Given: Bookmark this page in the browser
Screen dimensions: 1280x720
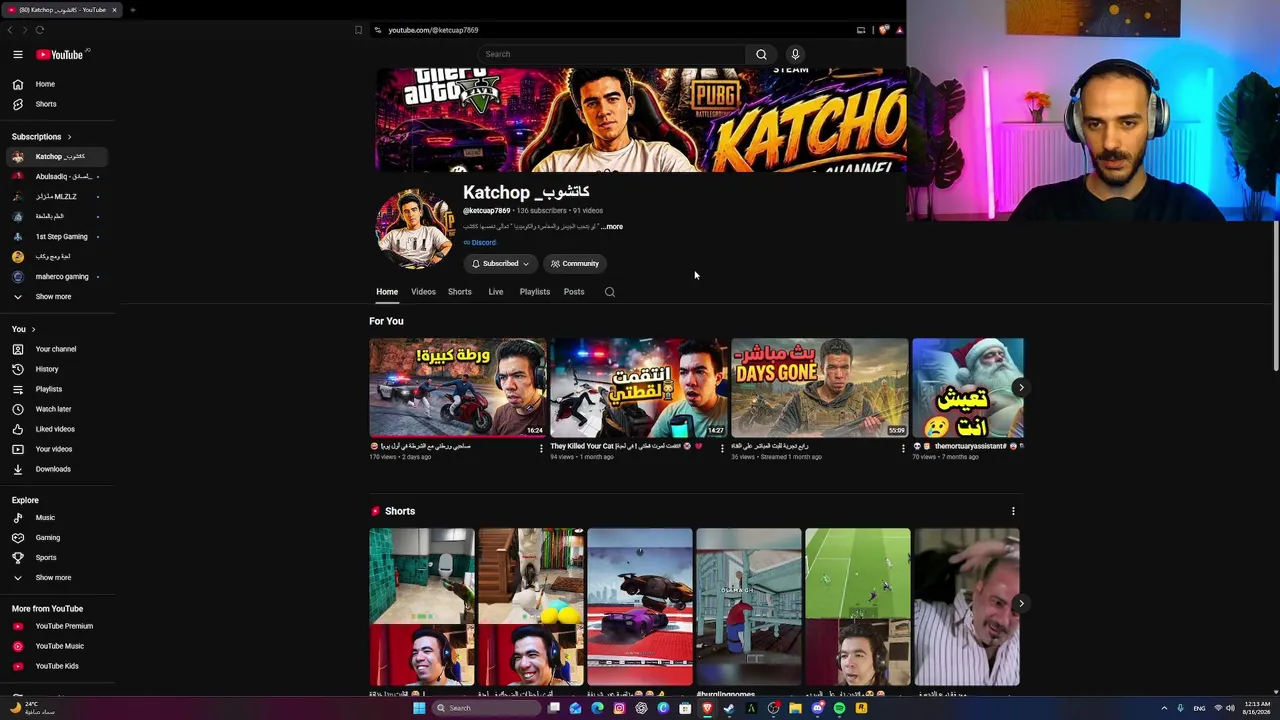Looking at the screenshot, I should pyautogui.click(x=358, y=30).
